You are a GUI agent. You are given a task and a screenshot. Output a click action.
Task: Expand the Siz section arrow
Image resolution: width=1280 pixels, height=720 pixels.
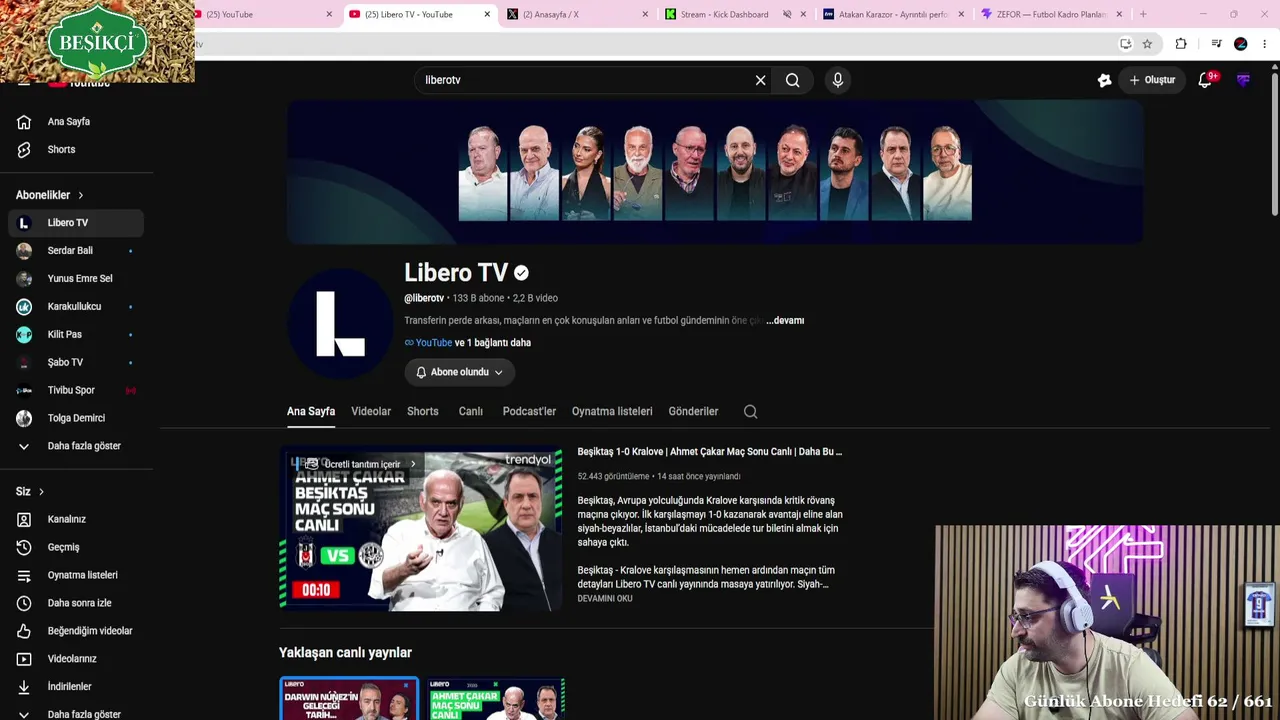(x=41, y=492)
